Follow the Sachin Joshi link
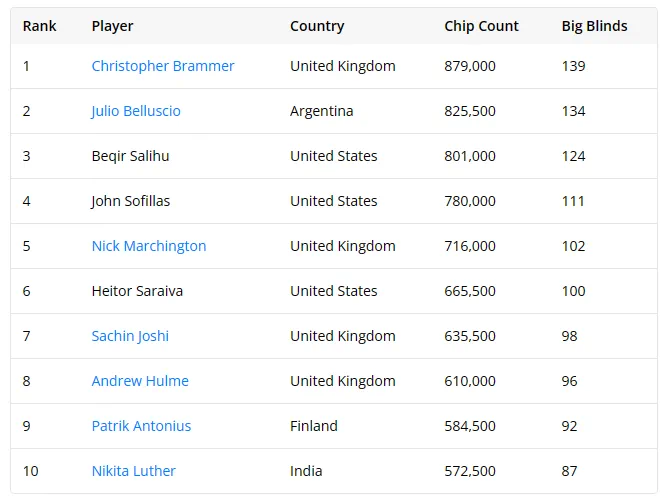 click(x=130, y=336)
